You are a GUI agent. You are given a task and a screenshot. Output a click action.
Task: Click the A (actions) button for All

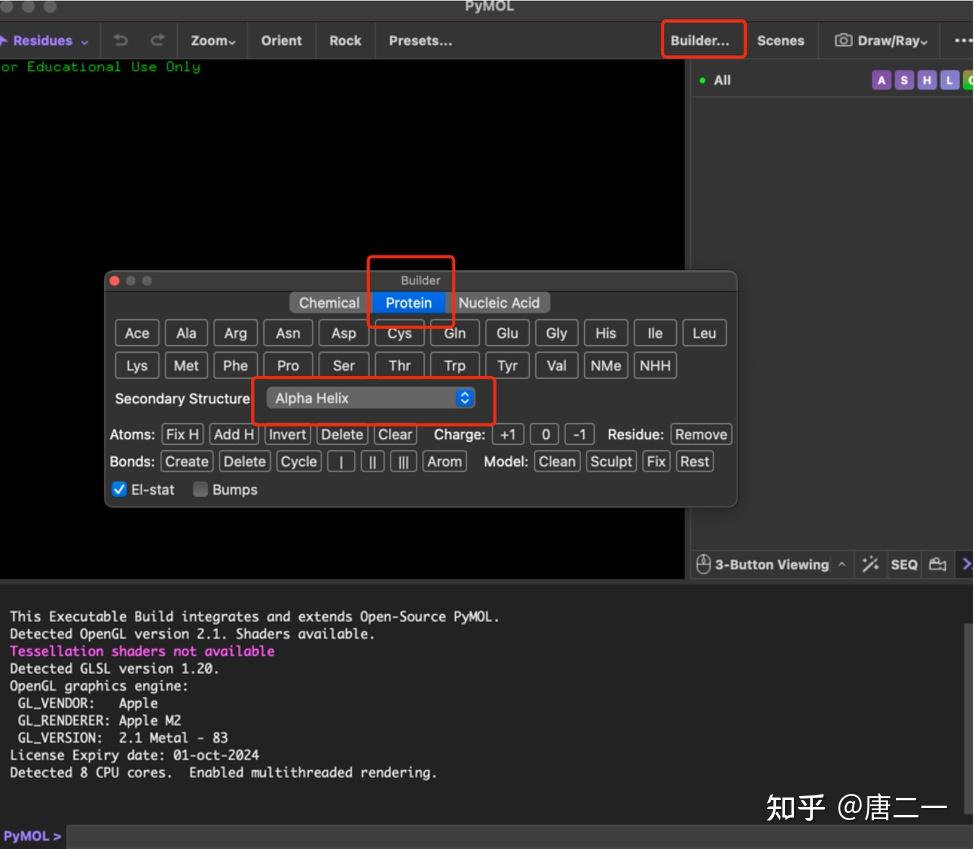881,80
